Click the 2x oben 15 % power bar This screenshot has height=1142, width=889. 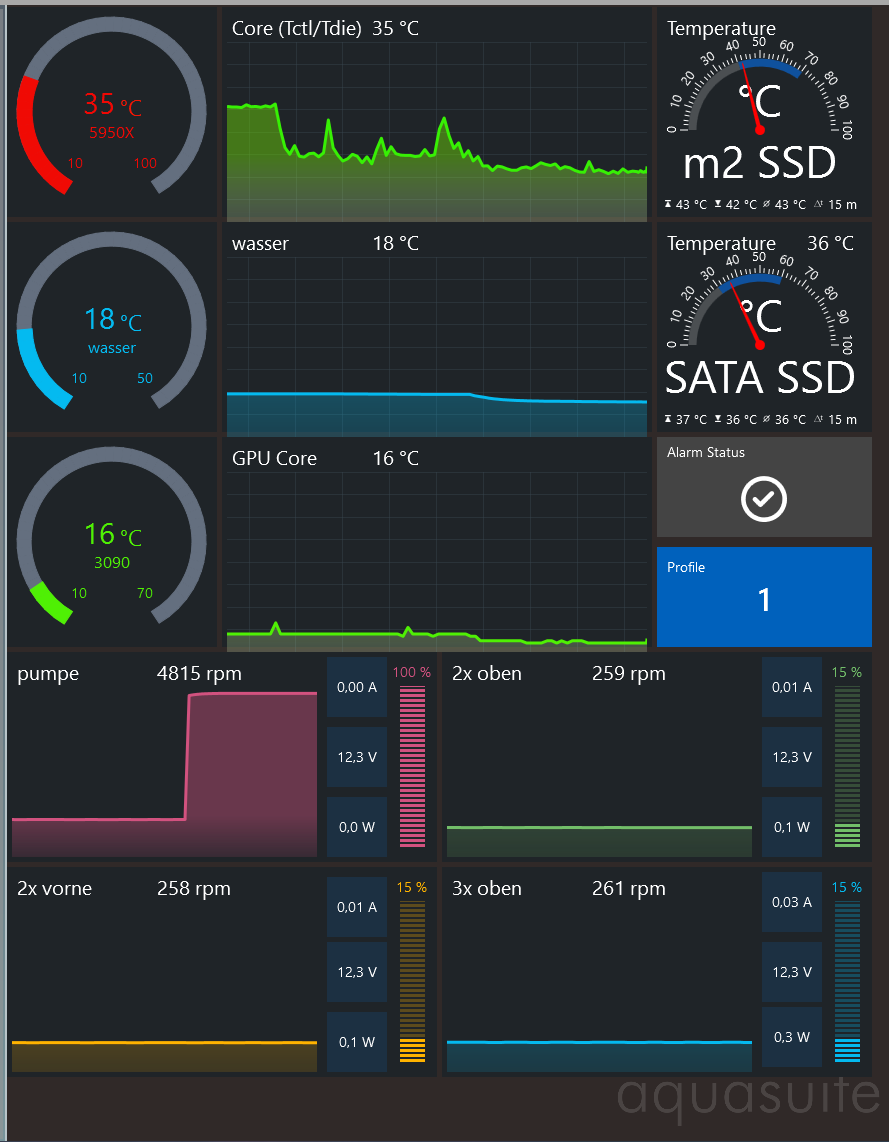click(x=847, y=766)
